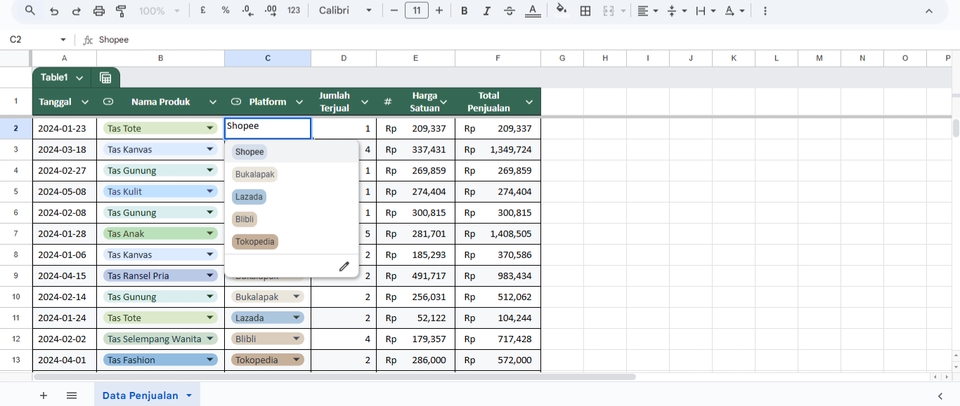Open the Tas Tote dropdown in row 2
The width and height of the screenshot is (960, 406).
pyautogui.click(x=210, y=129)
